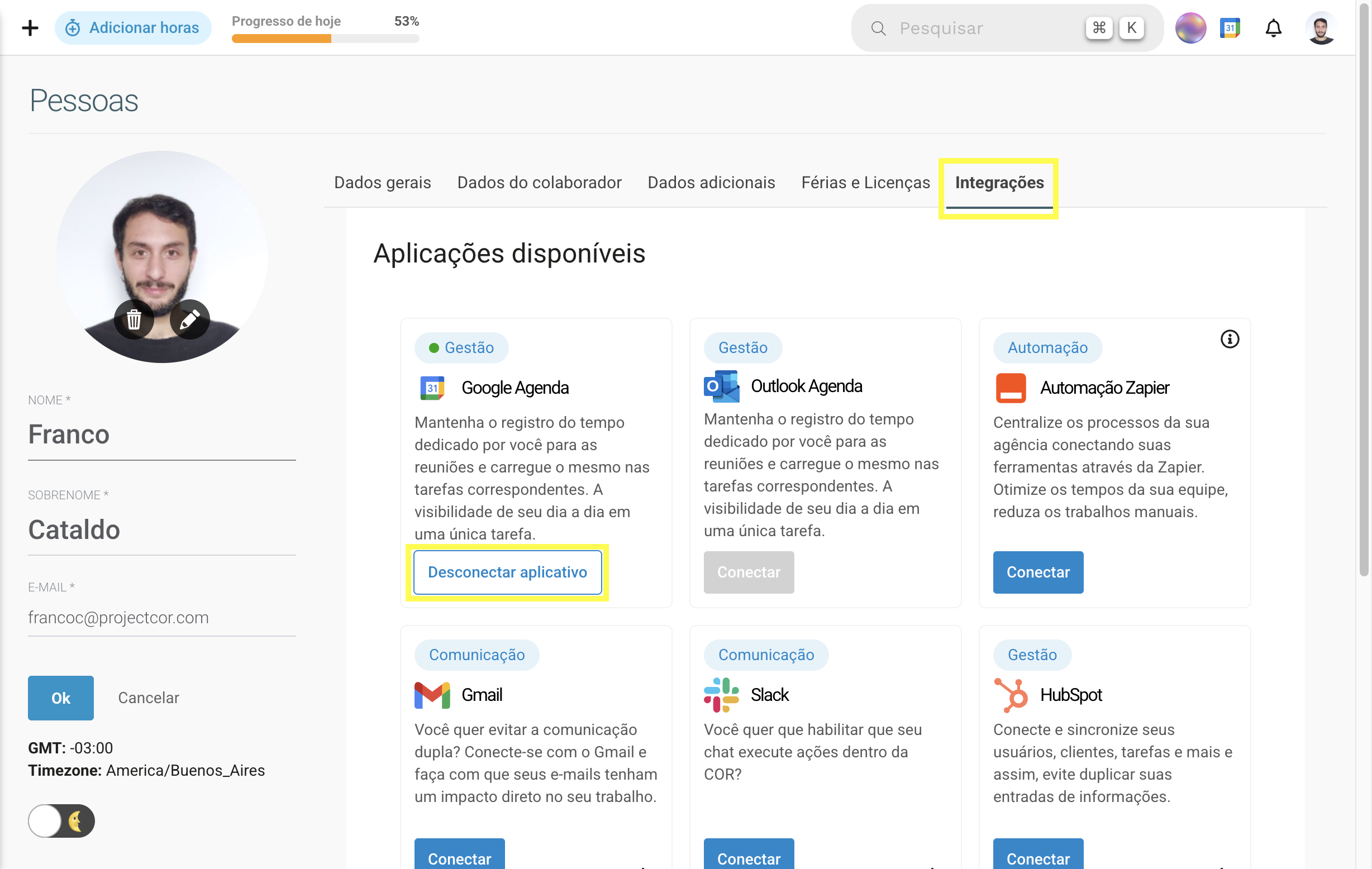
Task: Click the HubSpot logo icon
Action: (1011, 695)
